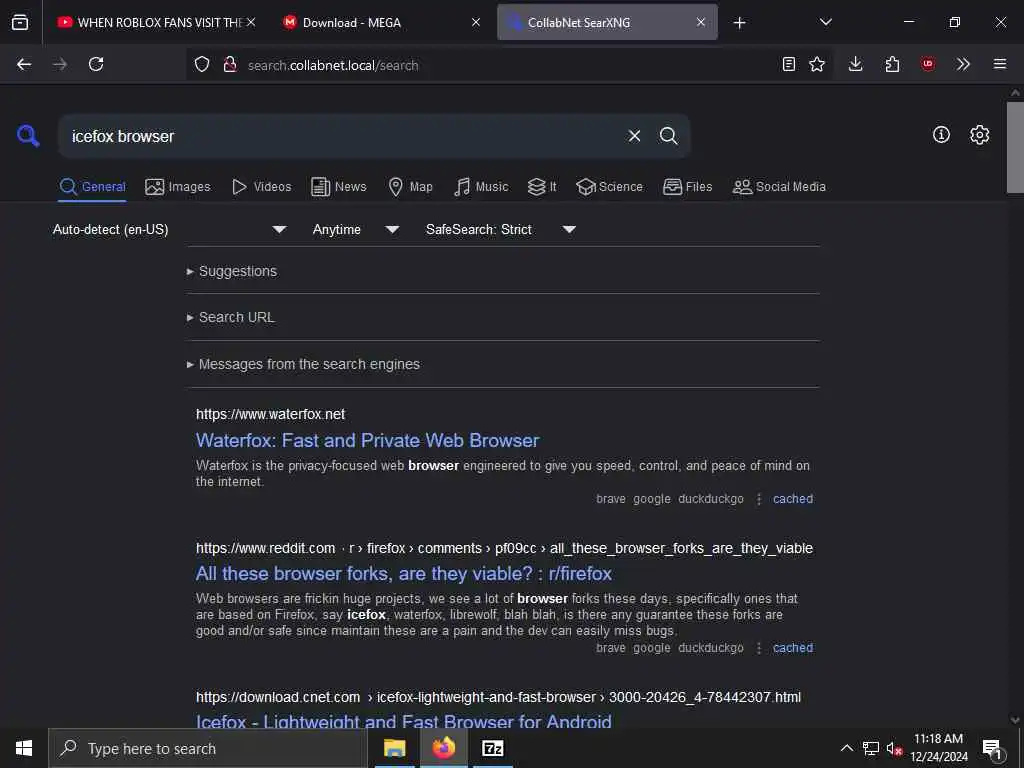Close the WHEN ROBLOX FANS VISIT tab
Viewport: 1024px width, 768px height.
(251, 22)
